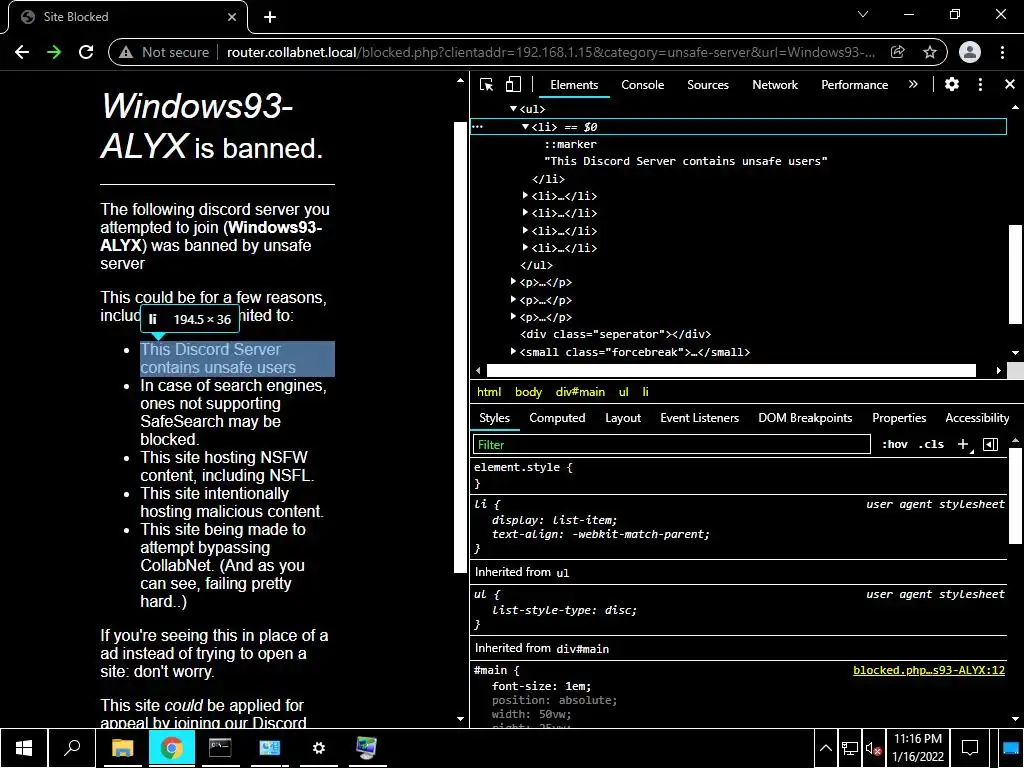The width and height of the screenshot is (1024, 768).
Task: Open the Computed styles tab
Action: click(557, 418)
